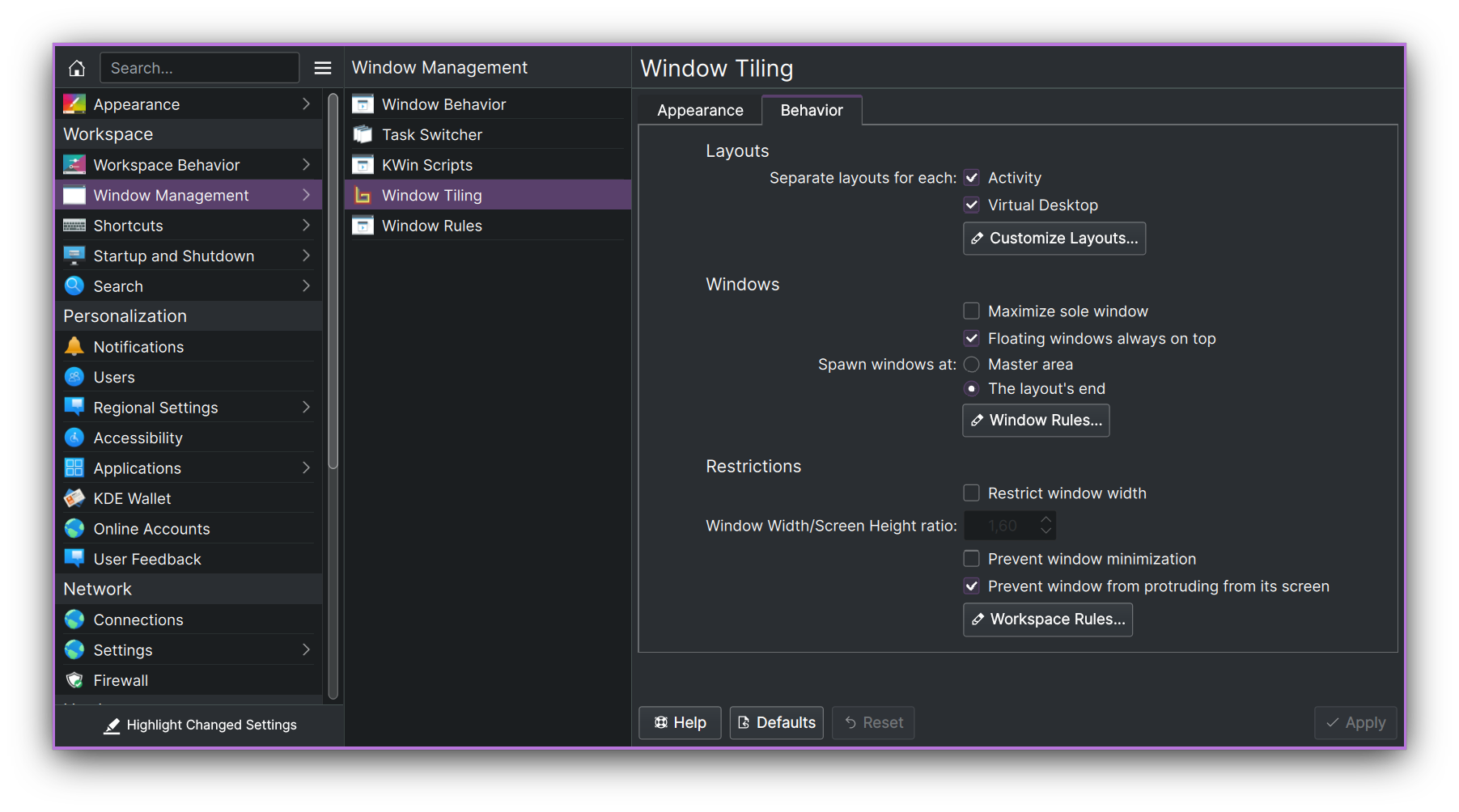
Task: Select Master area spawn option
Action: (x=972, y=365)
